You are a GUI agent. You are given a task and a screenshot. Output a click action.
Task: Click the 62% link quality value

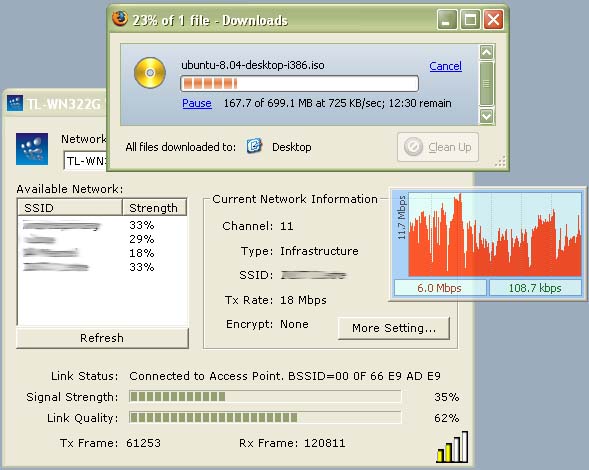tap(447, 418)
